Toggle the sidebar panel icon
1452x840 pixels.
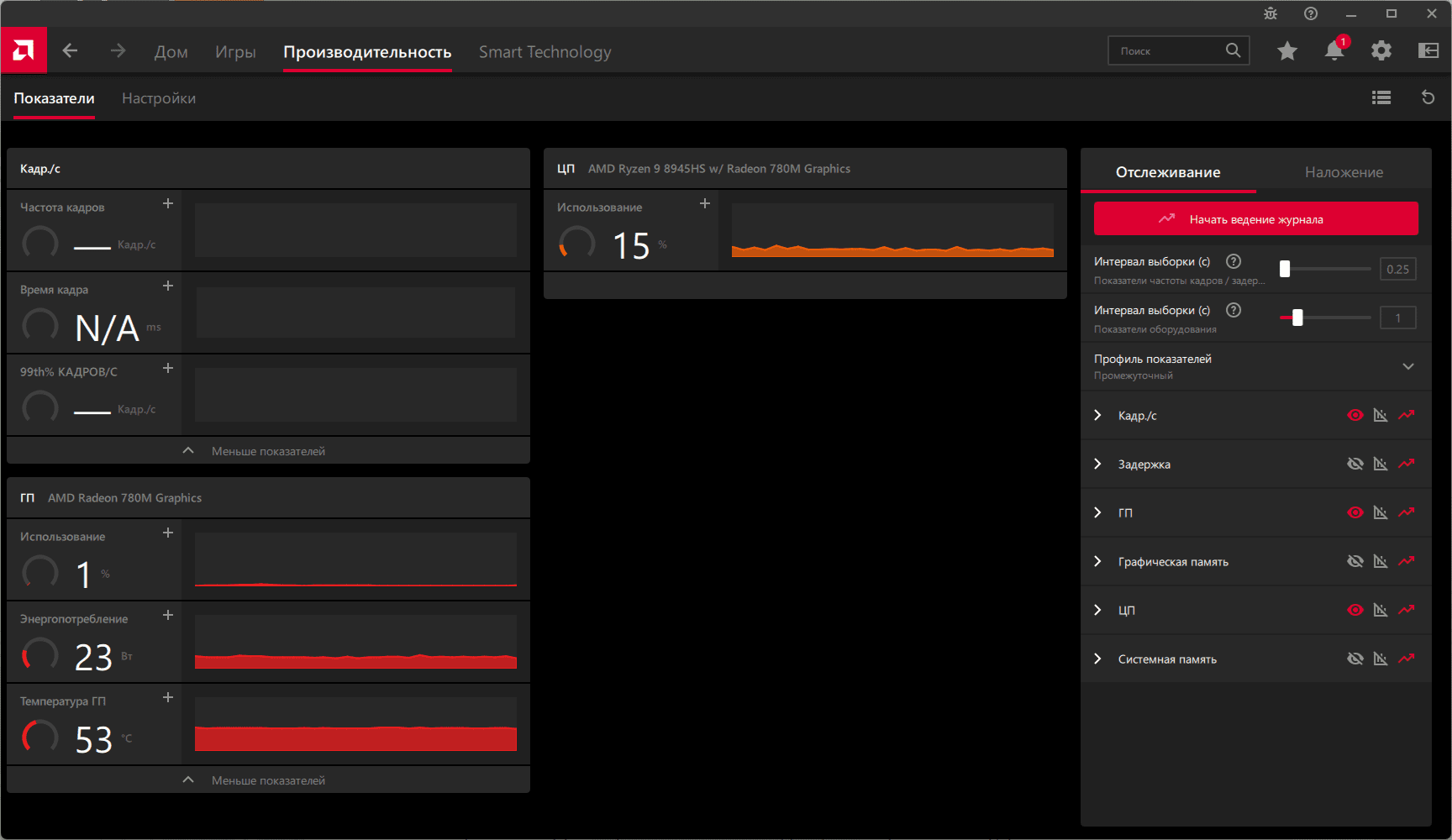pos(1428,51)
